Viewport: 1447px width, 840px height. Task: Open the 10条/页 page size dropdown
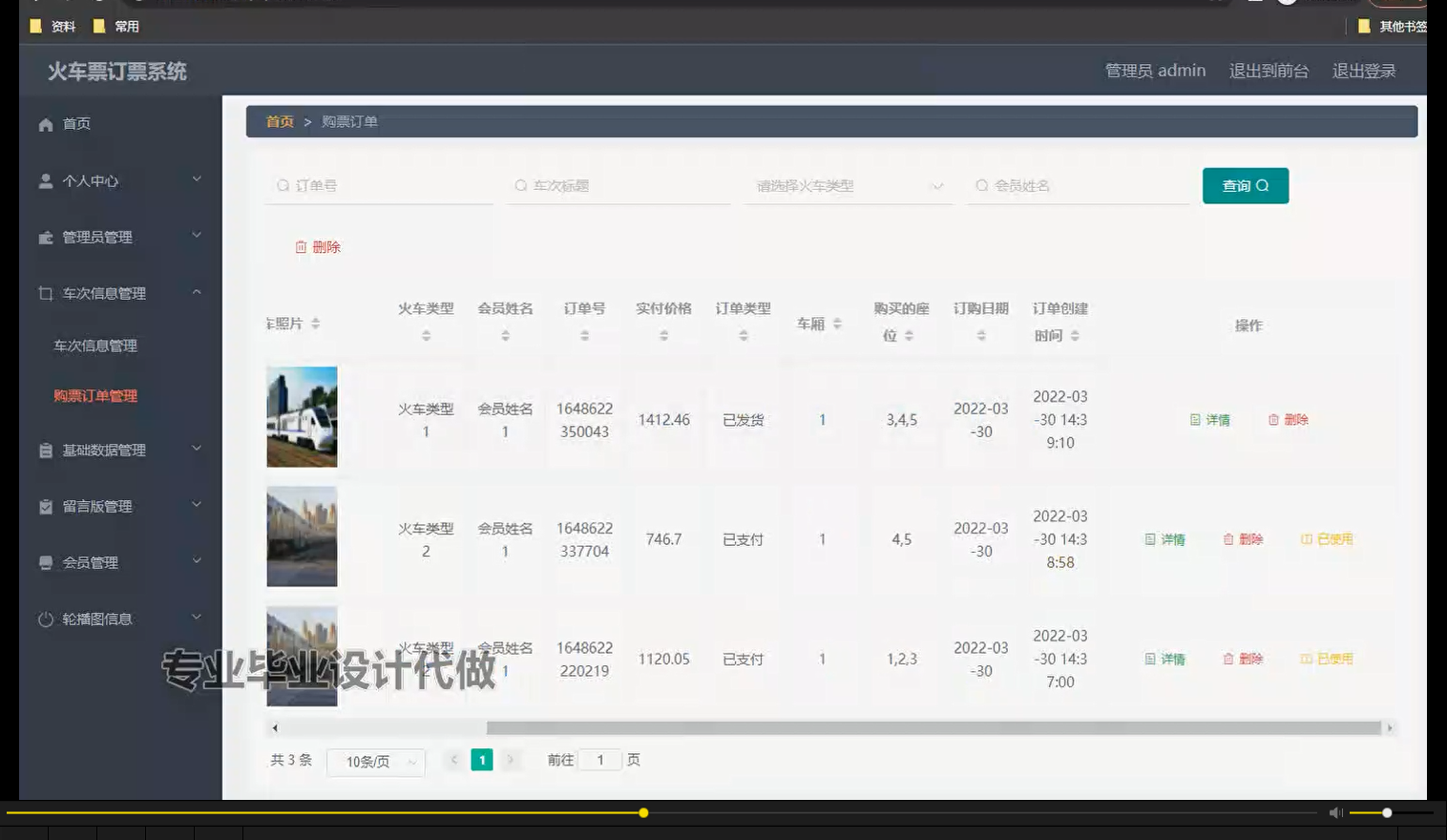[x=376, y=762]
